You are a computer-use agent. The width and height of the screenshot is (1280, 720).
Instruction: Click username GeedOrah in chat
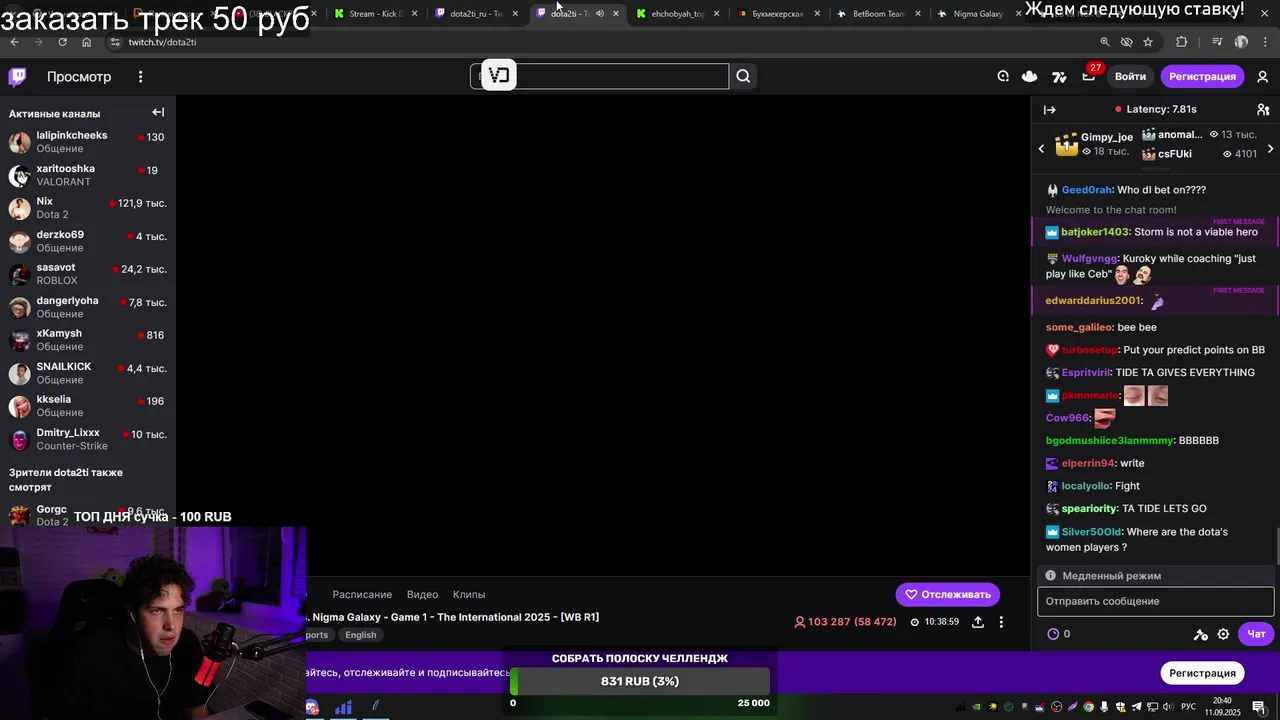coord(1086,190)
